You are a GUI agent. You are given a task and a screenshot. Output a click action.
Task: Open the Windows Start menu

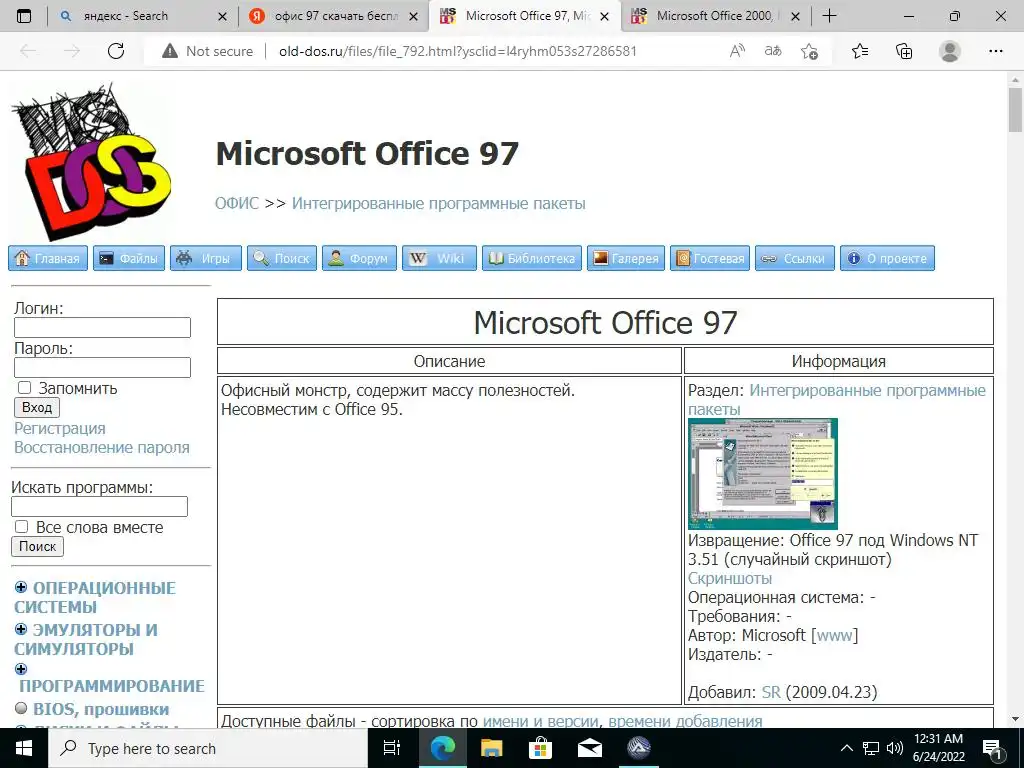(x=24, y=748)
